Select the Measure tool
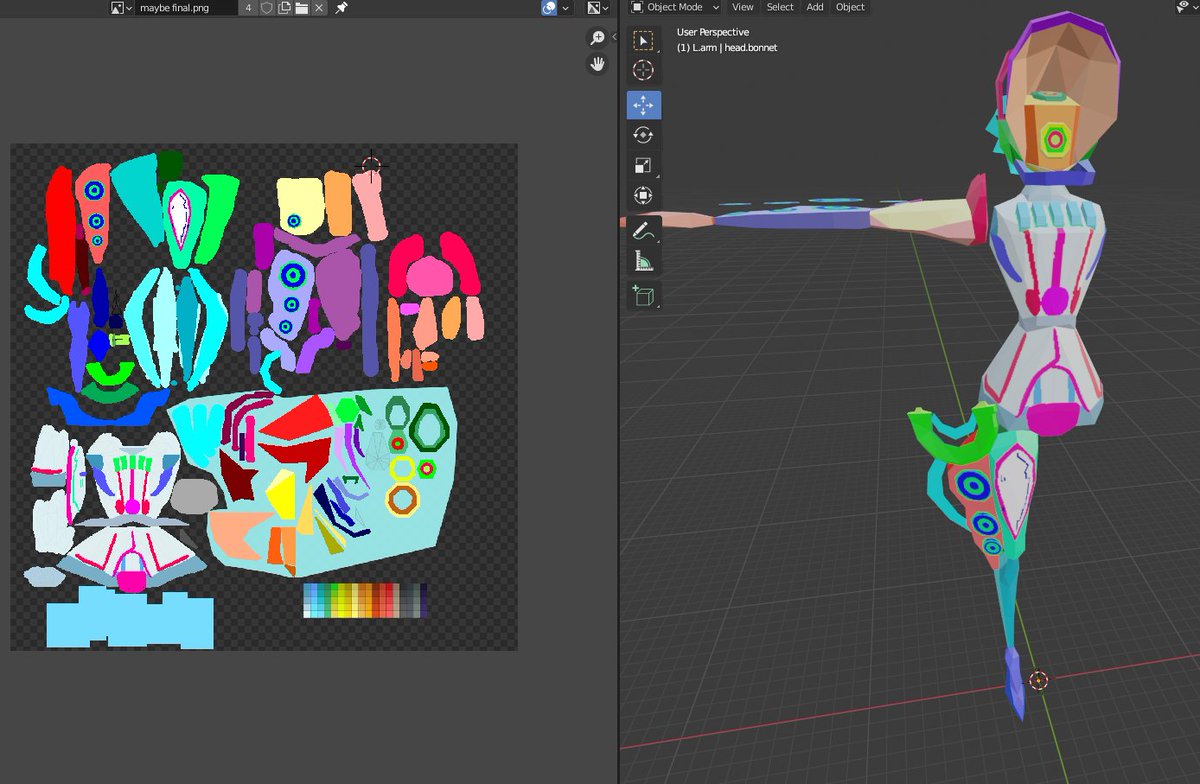This screenshot has height=784, width=1200. [x=643, y=261]
